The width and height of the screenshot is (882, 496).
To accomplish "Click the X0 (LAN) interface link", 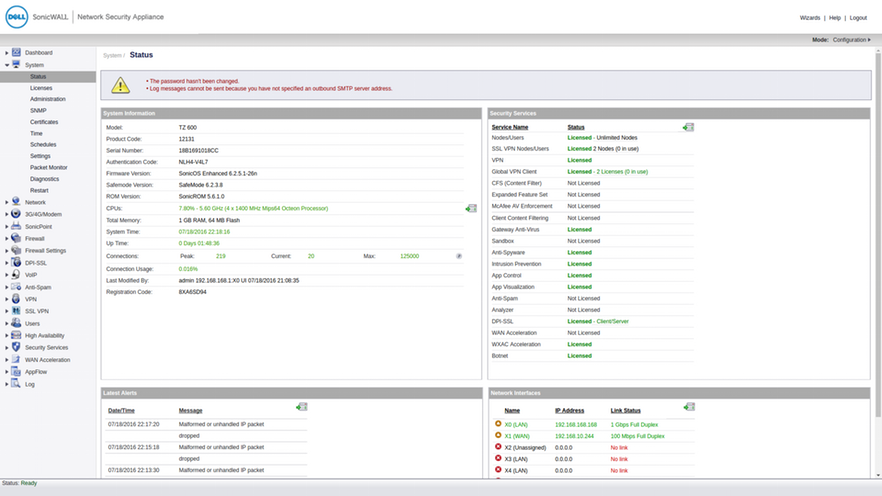I will tap(516, 425).
